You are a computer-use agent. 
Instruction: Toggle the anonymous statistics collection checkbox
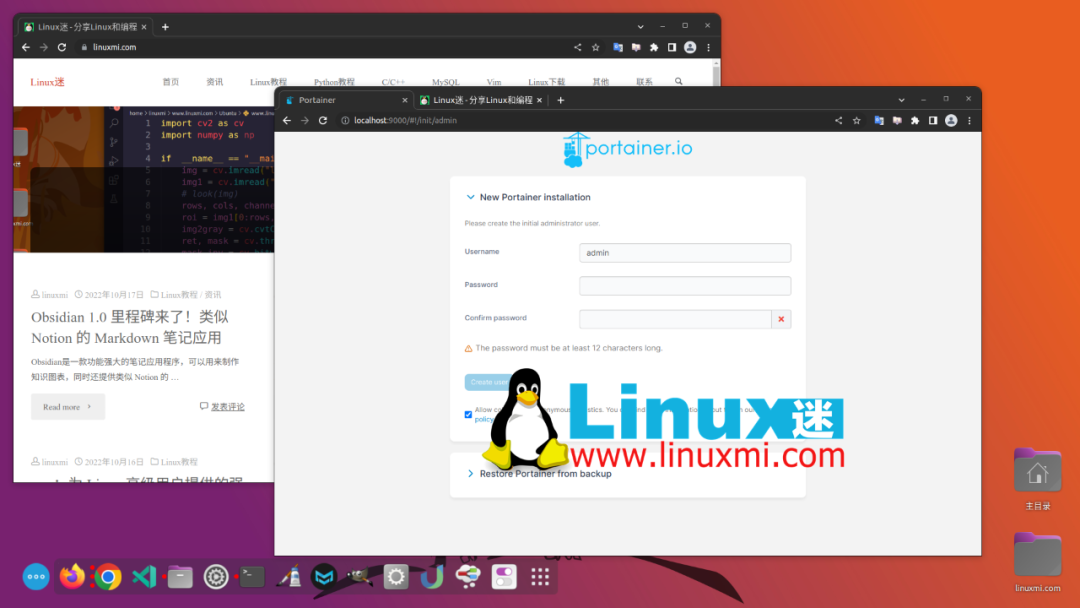468,415
